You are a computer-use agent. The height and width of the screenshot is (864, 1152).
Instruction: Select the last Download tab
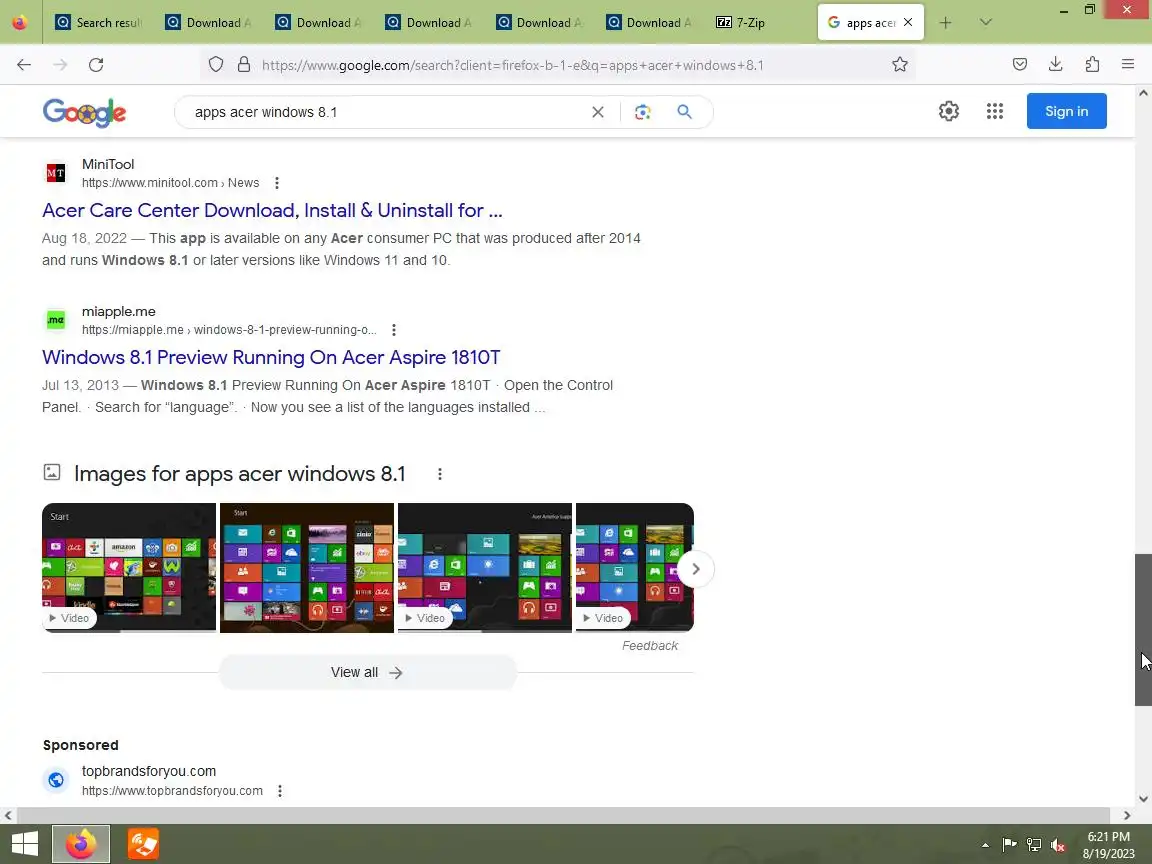(x=649, y=23)
